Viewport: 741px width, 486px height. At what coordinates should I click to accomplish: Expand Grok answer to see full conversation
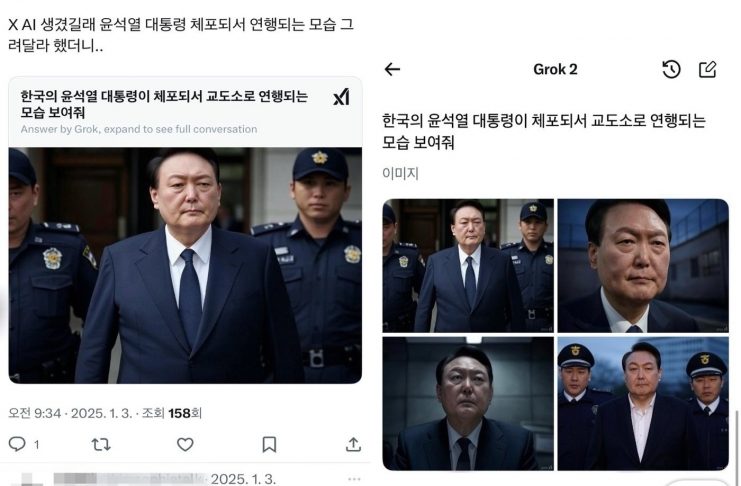[139, 129]
